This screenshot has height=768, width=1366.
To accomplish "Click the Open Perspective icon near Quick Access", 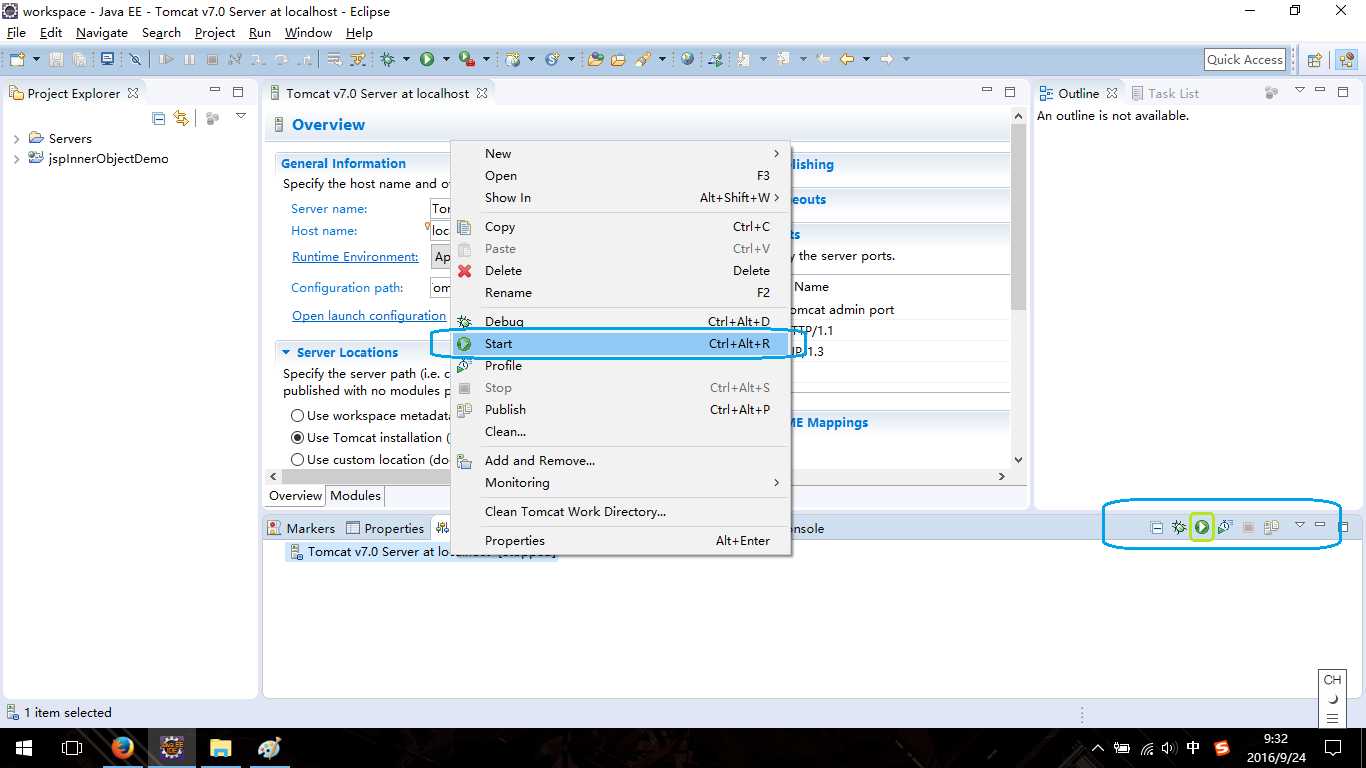I will (x=1315, y=60).
